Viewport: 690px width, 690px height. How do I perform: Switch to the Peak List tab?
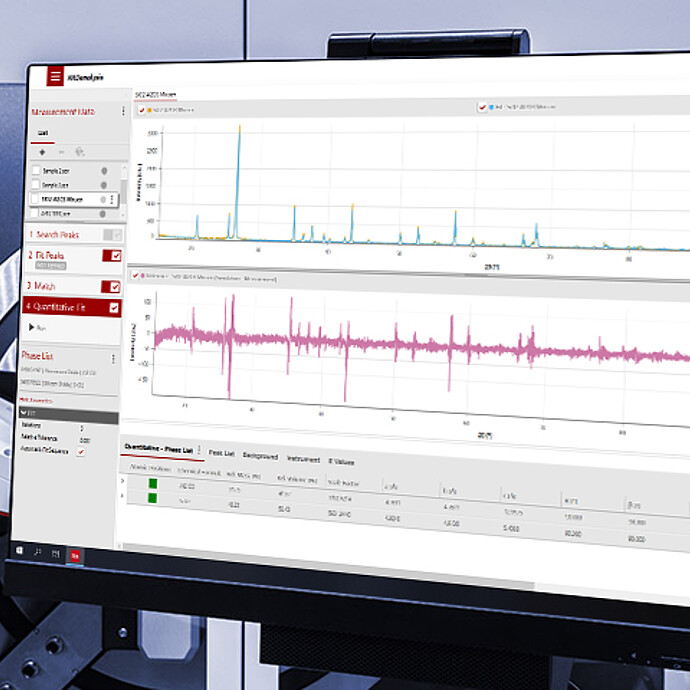coord(221,453)
